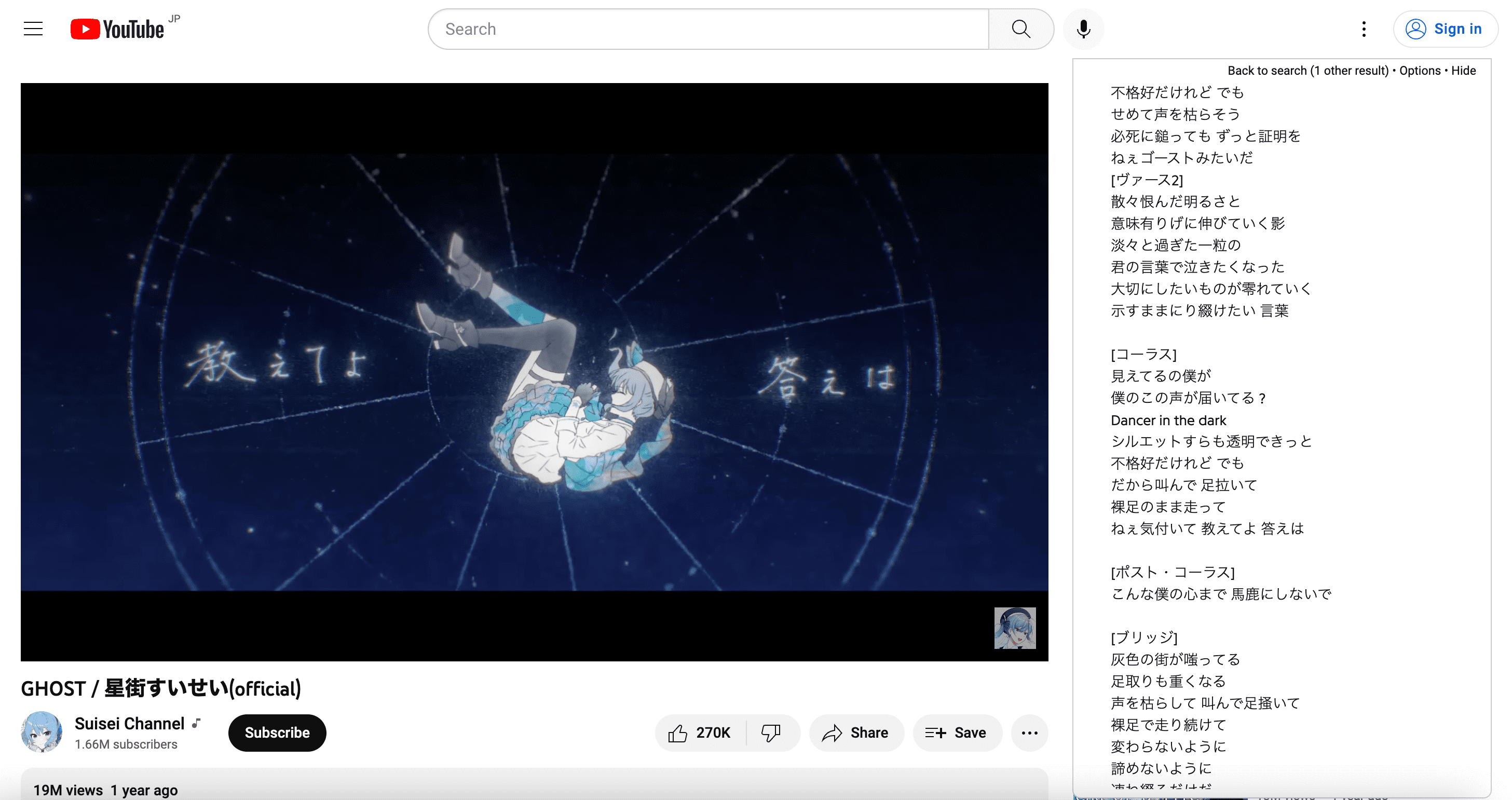1512x800 pixels.
Task: Click the more options three-dot icon
Action: click(x=1030, y=732)
